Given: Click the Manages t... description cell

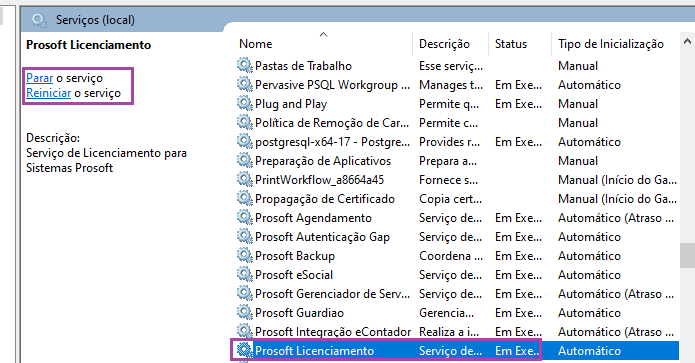Looking at the screenshot, I should [451, 85].
